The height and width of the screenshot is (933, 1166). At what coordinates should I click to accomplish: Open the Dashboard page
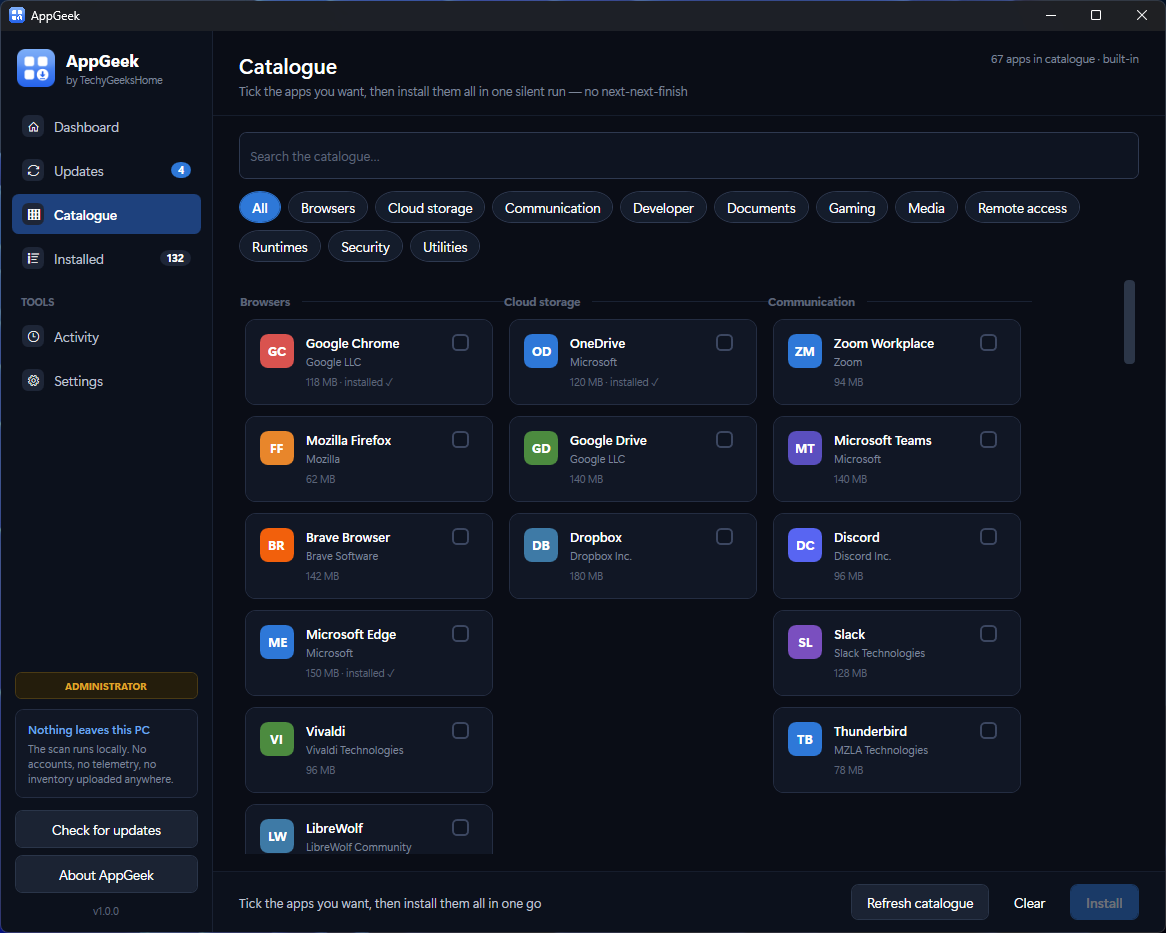pos(106,127)
